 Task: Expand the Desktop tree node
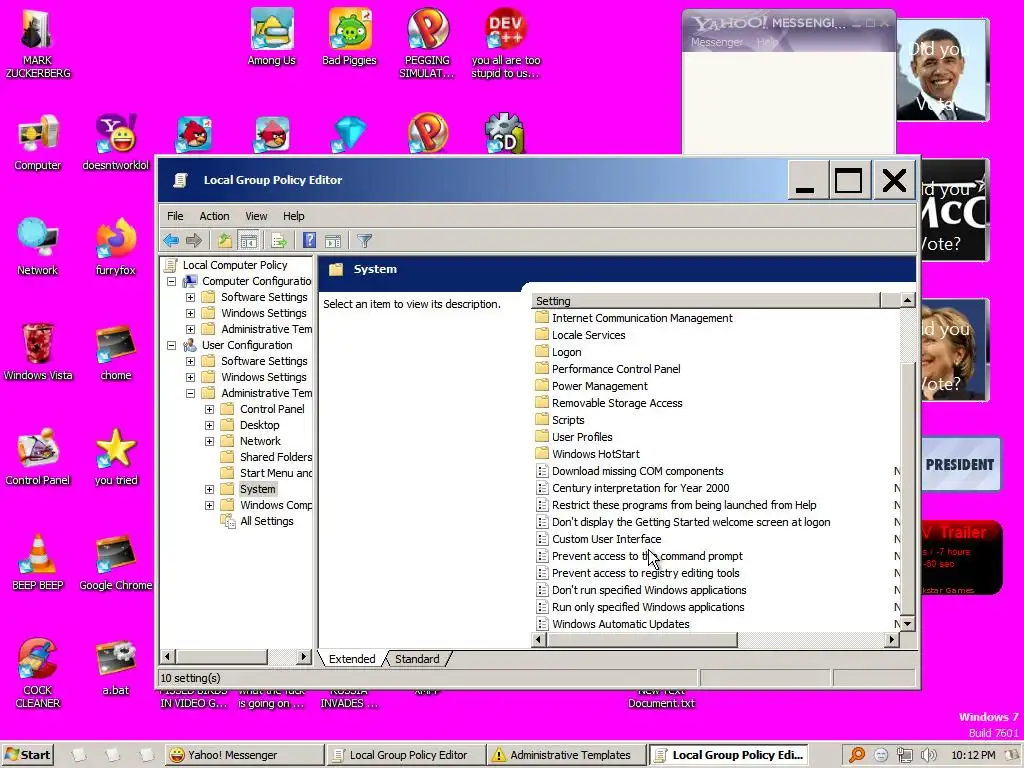click(x=209, y=425)
